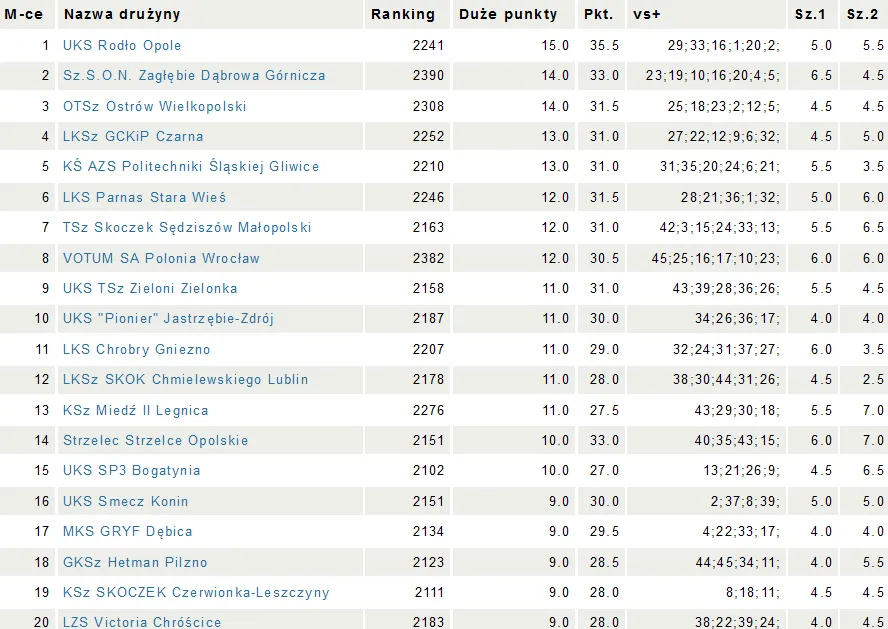Open KŚ AZS Politechniki Śląskiej Gliwice
Image resolution: width=888 pixels, height=629 pixels.
(191, 166)
